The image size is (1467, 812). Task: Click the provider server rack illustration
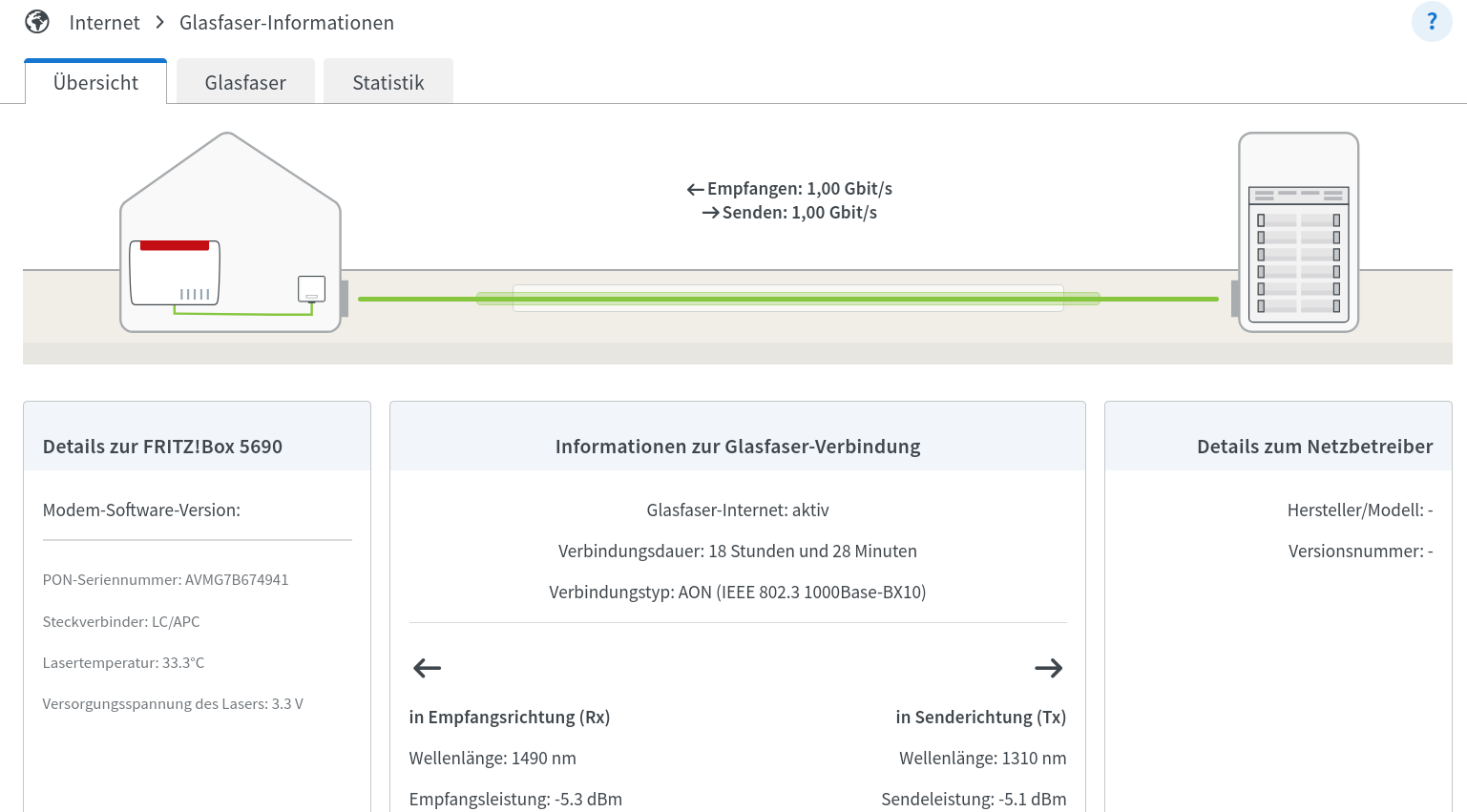click(x=1298, y=233)
